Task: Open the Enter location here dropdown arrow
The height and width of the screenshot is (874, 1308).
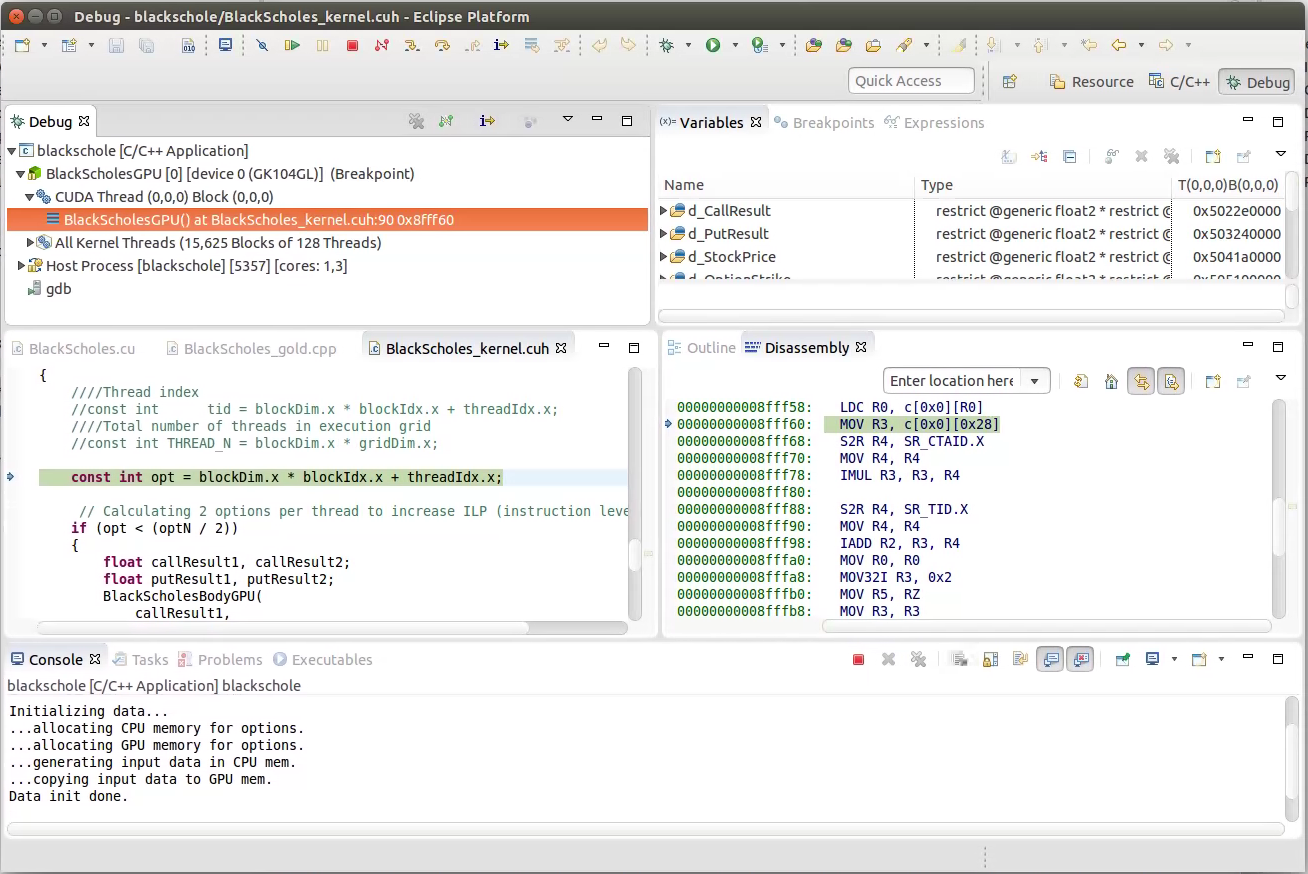Action: 1035,381
